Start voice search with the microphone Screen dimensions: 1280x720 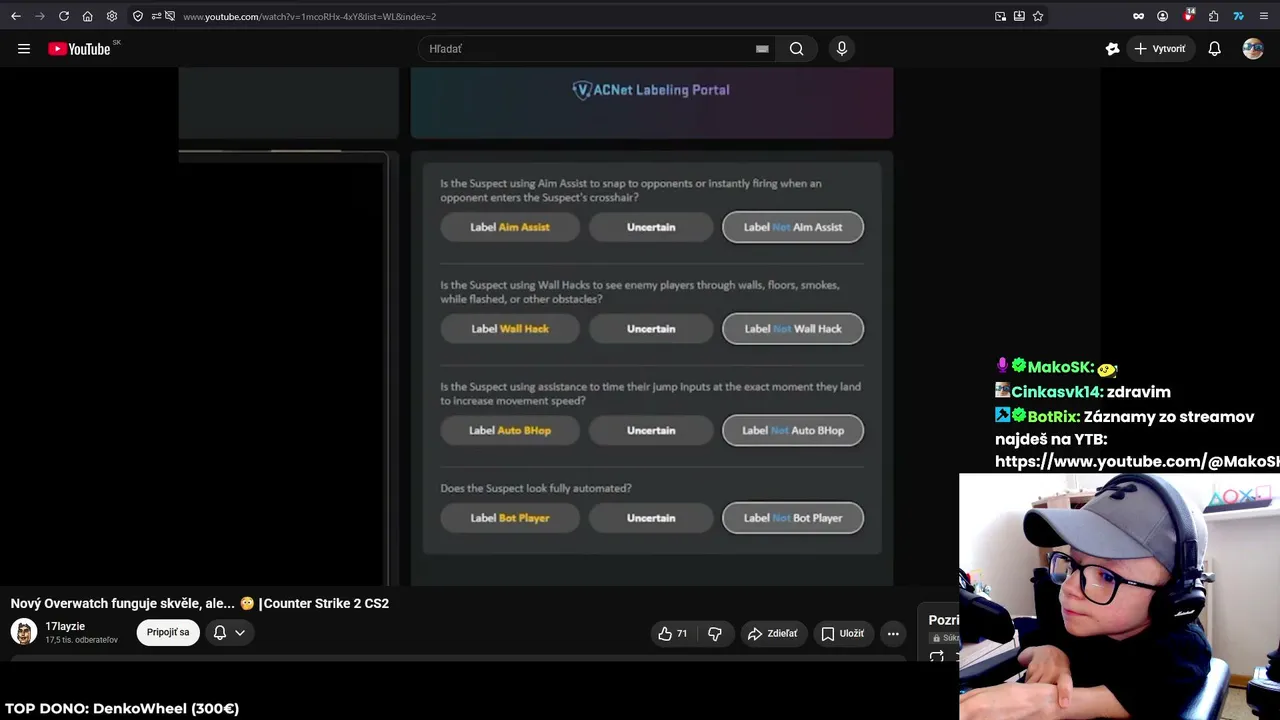(x=842, y=49)
